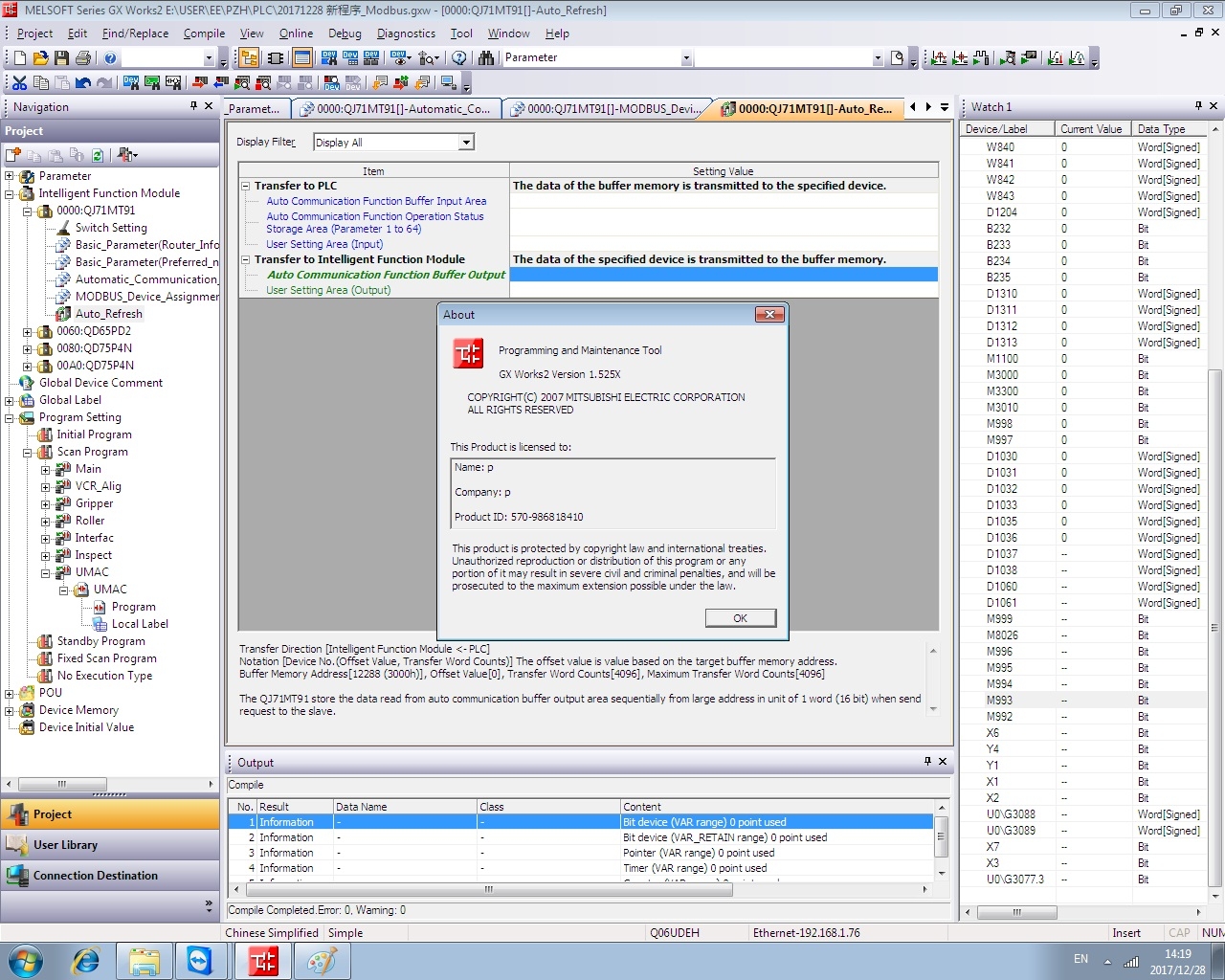
Task: Expand the 0080:QD75P4N module node
Action: pos(28,348)
